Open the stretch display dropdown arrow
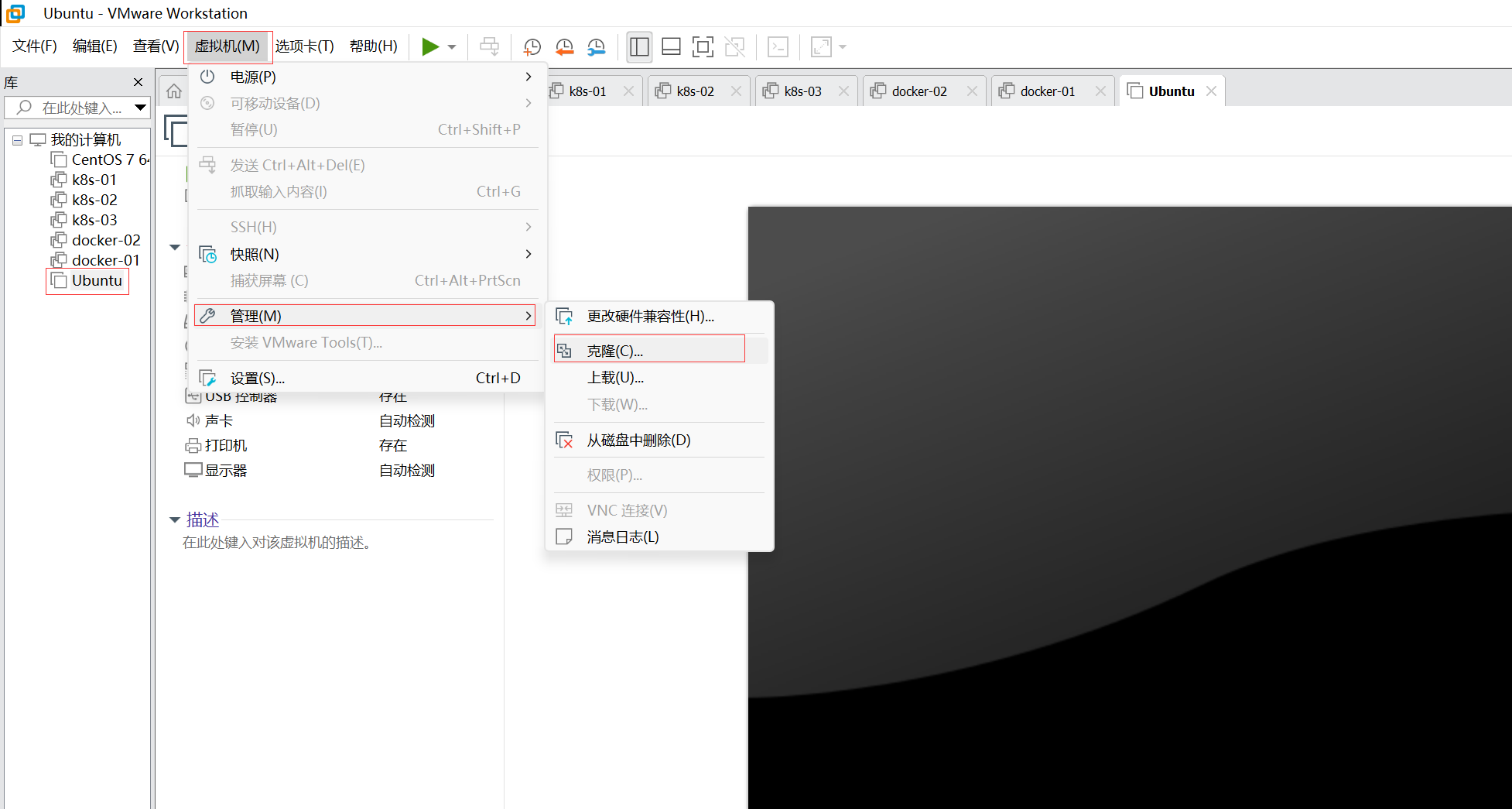 coord(843,47)
